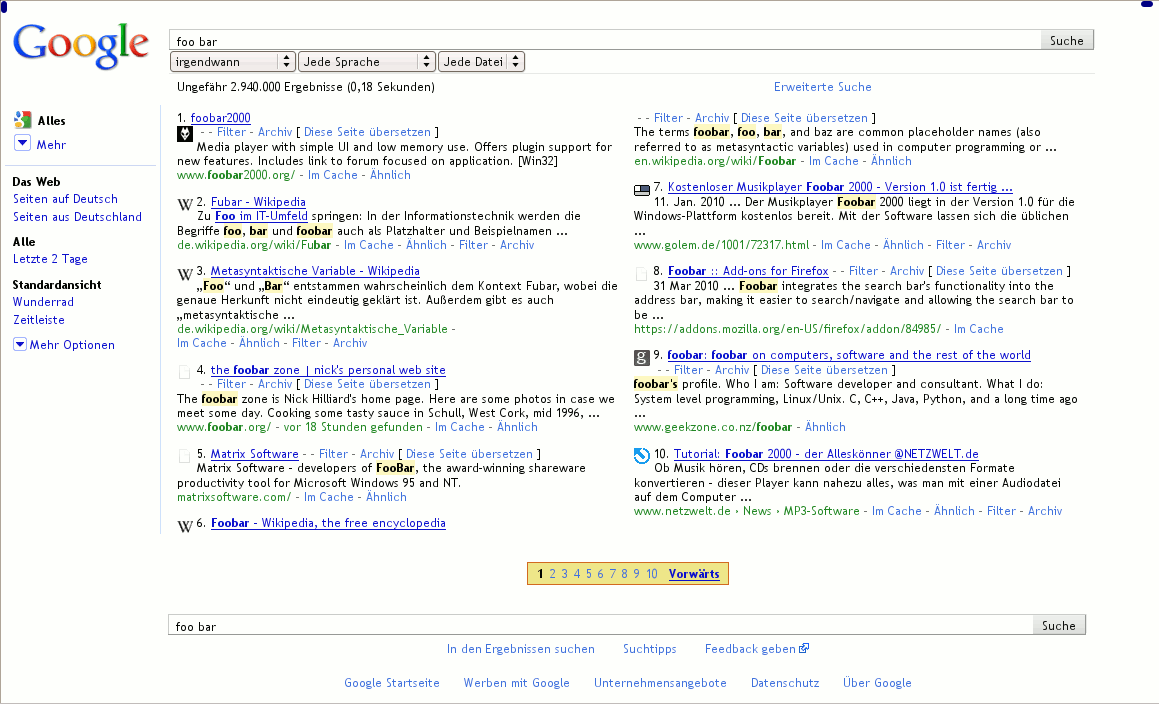This screenshot has height=704, width=1159.
Task: Switch to Wunderrad view
Action: [43, 302]
